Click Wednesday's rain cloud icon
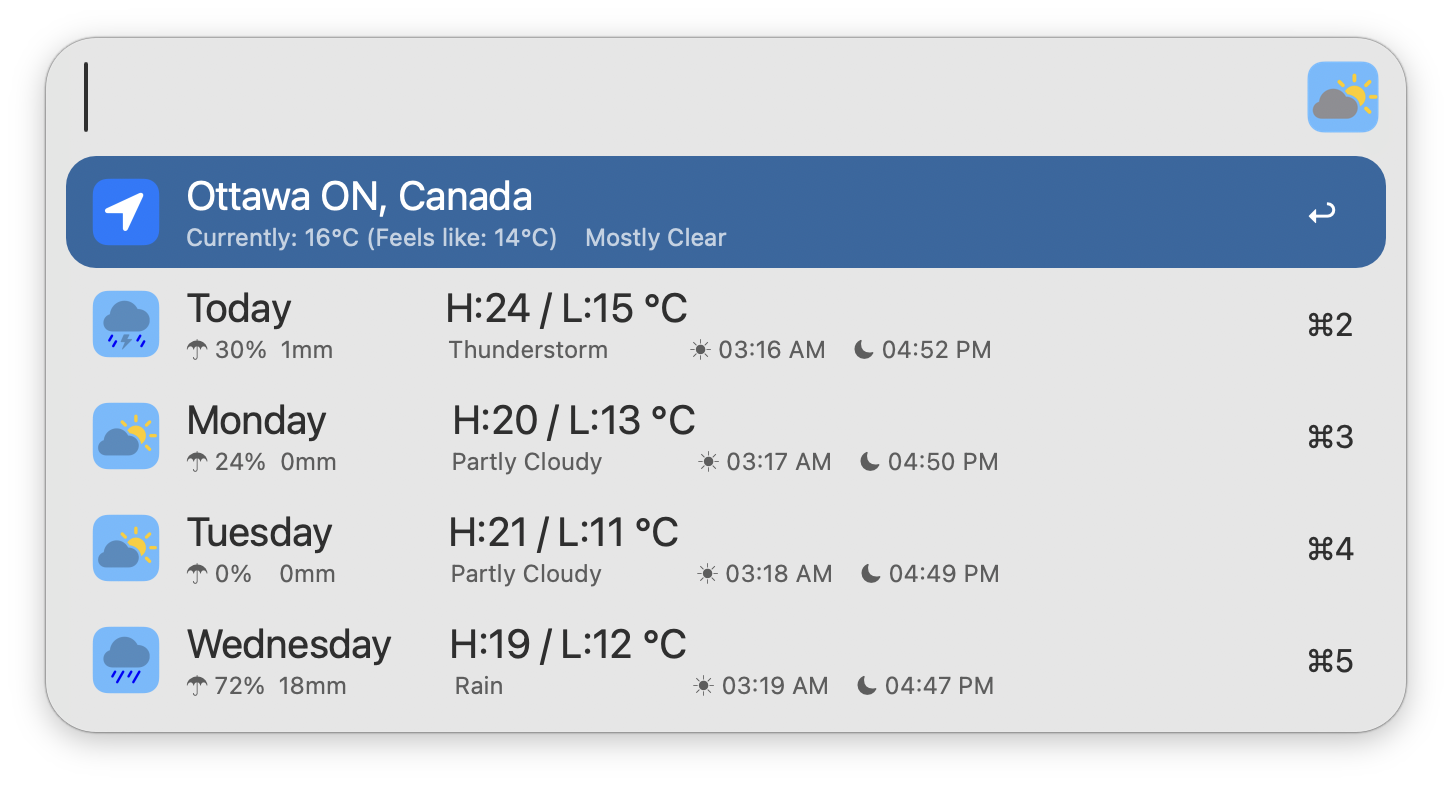 (126, 660)
